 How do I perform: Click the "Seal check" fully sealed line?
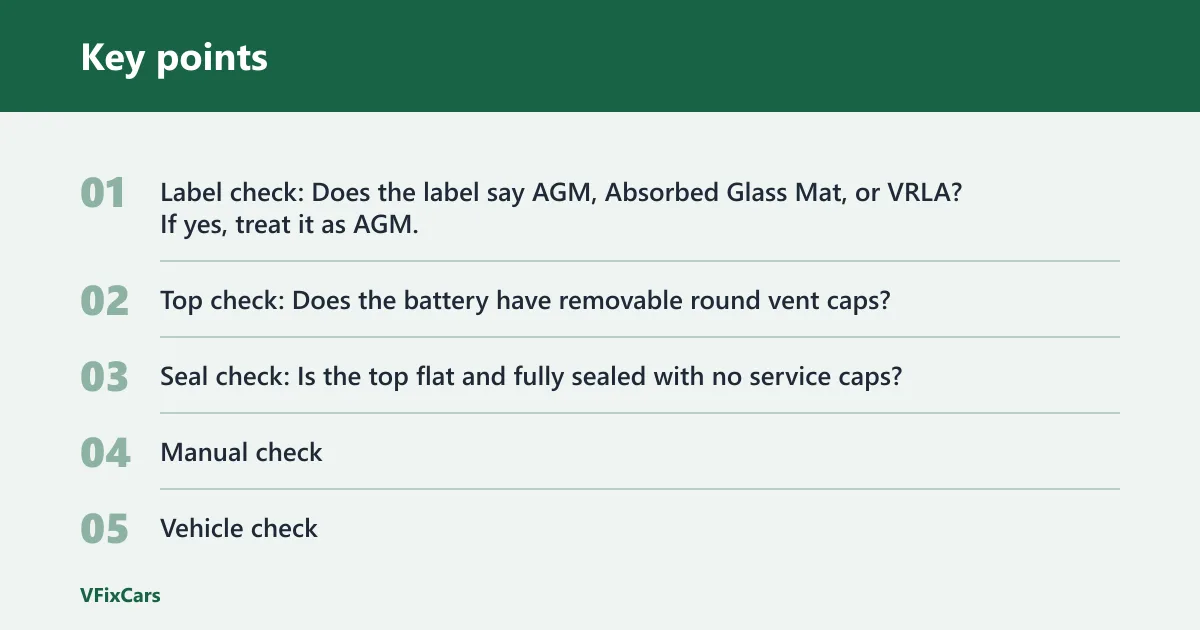click(538, 376)
